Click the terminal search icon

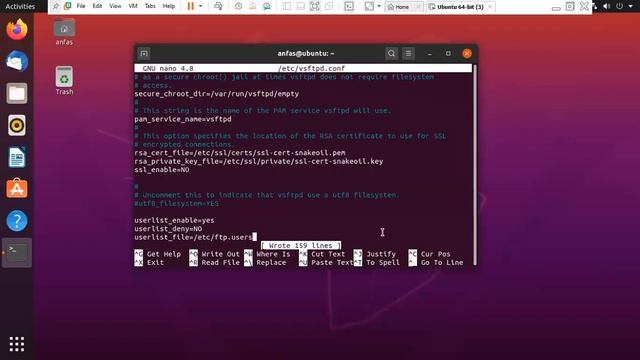(391, 53)
